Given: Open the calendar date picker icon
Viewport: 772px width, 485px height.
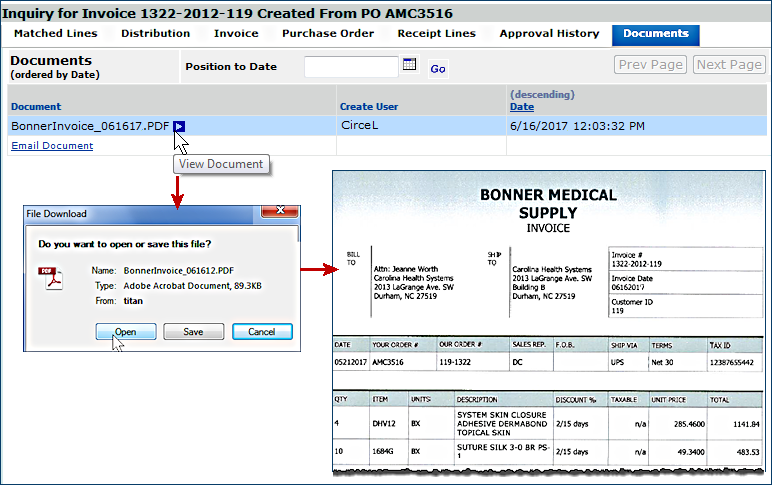Looking at the screenshot, I should click(x=409, y=66).
